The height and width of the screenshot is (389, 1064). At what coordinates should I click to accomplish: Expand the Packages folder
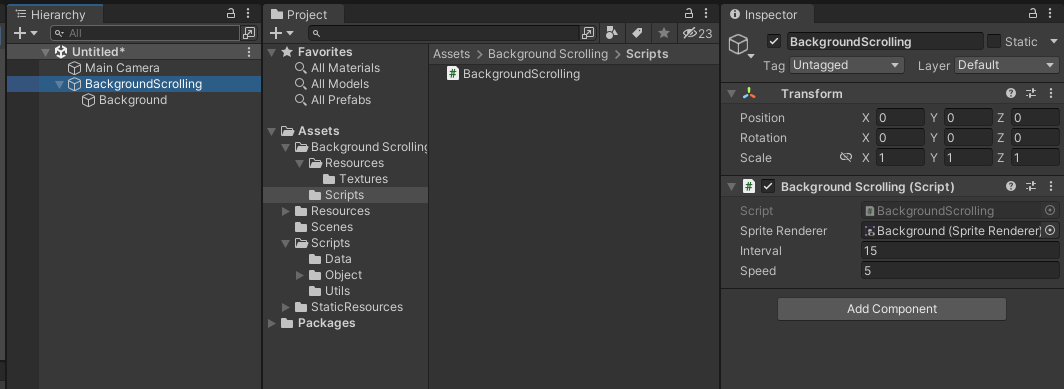point(271,323)
